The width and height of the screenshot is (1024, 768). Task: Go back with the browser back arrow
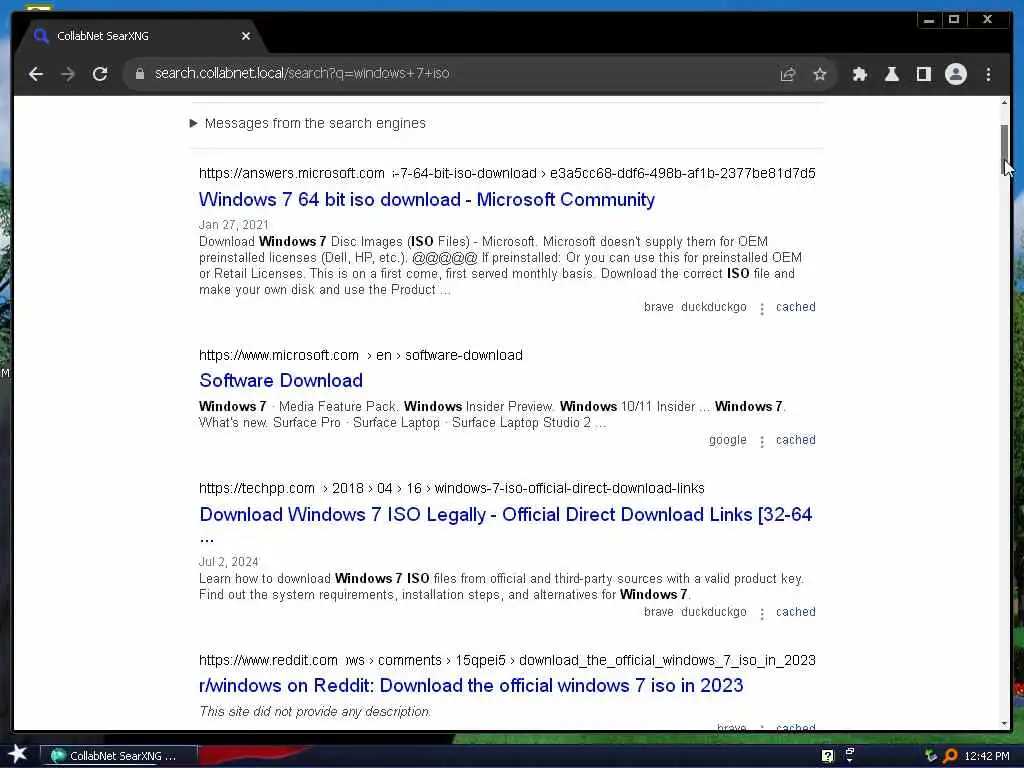(x=36, y=74)
